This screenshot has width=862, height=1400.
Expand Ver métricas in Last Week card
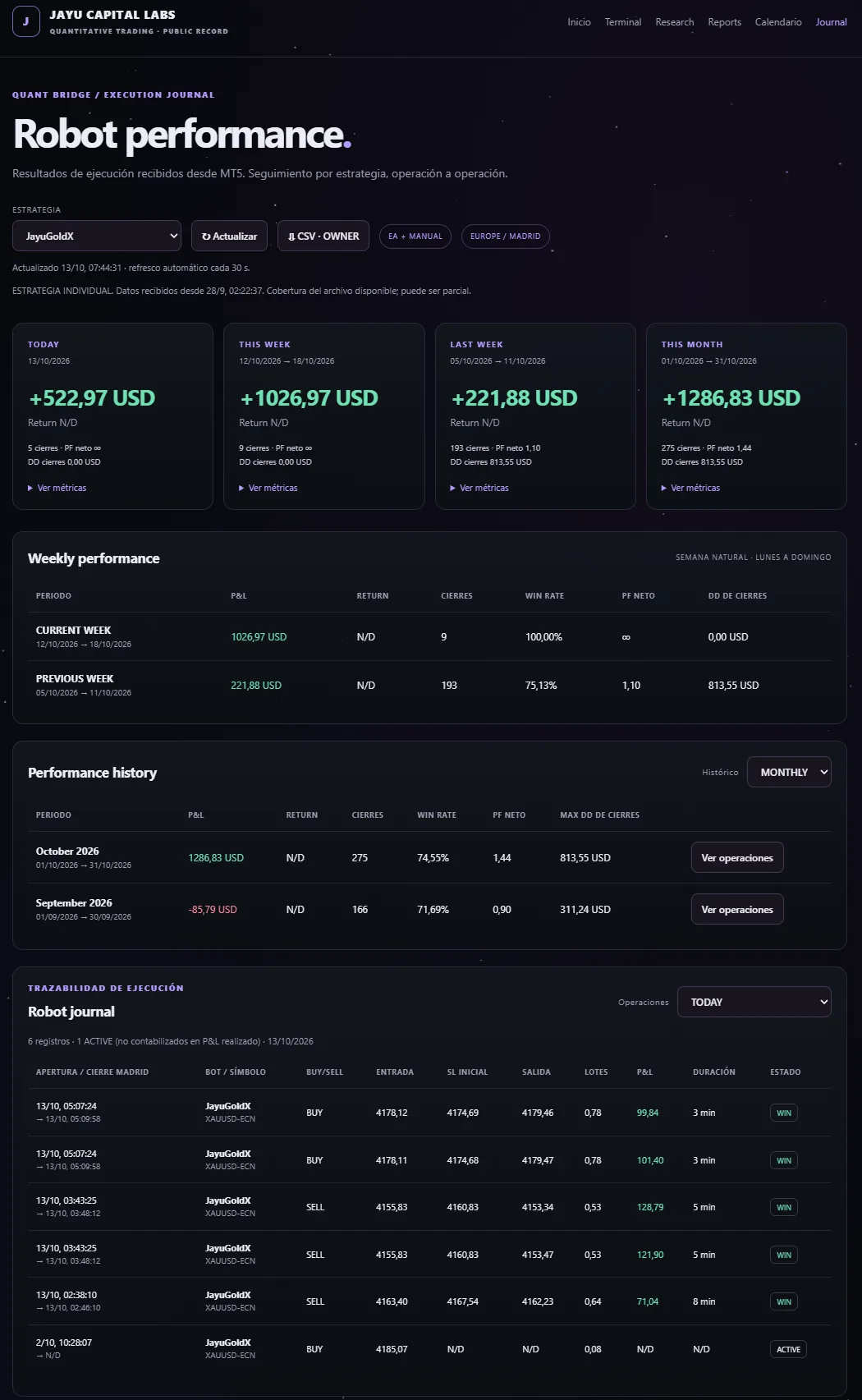tap(479, 488)
